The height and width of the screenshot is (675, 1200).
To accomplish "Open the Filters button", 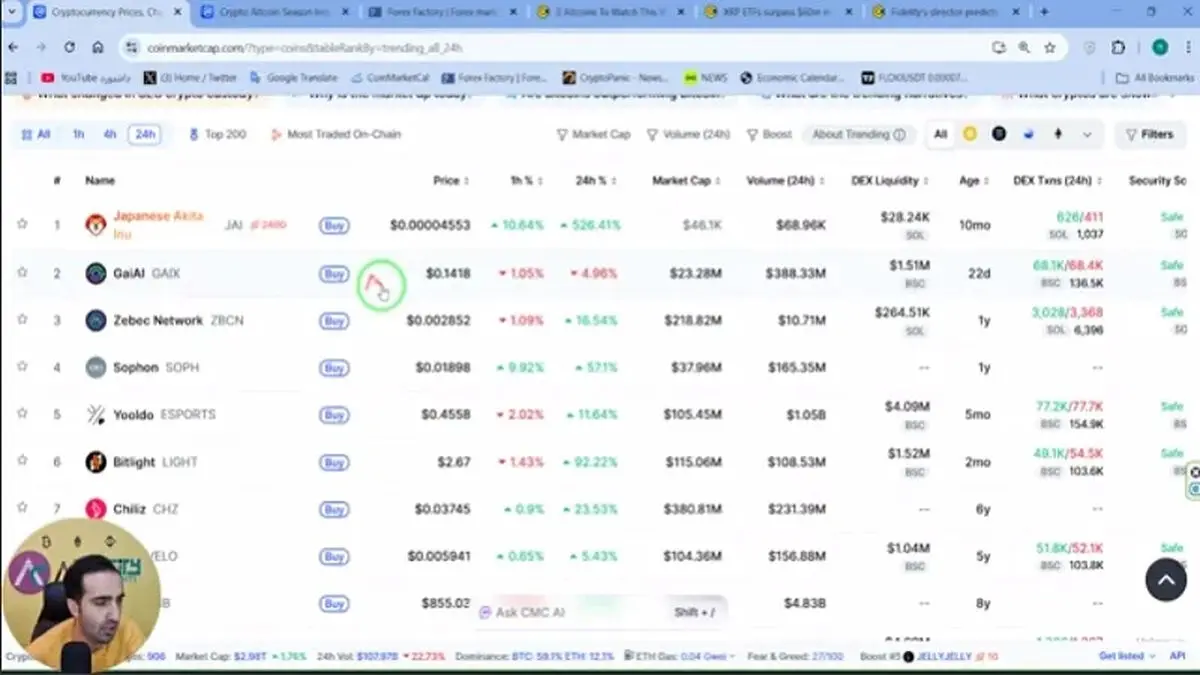I will pos(1150,134).
